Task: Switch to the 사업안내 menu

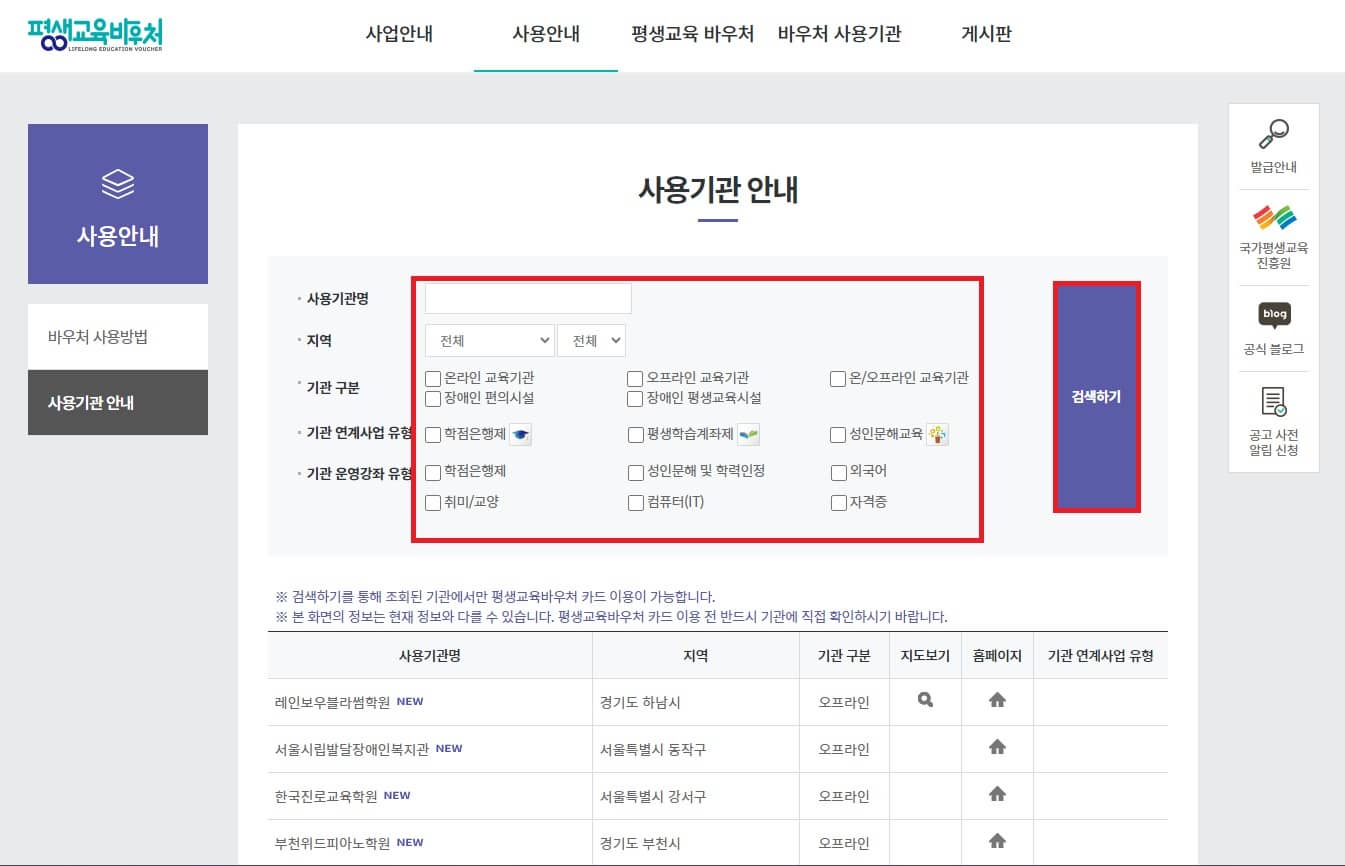Action: 399,33
